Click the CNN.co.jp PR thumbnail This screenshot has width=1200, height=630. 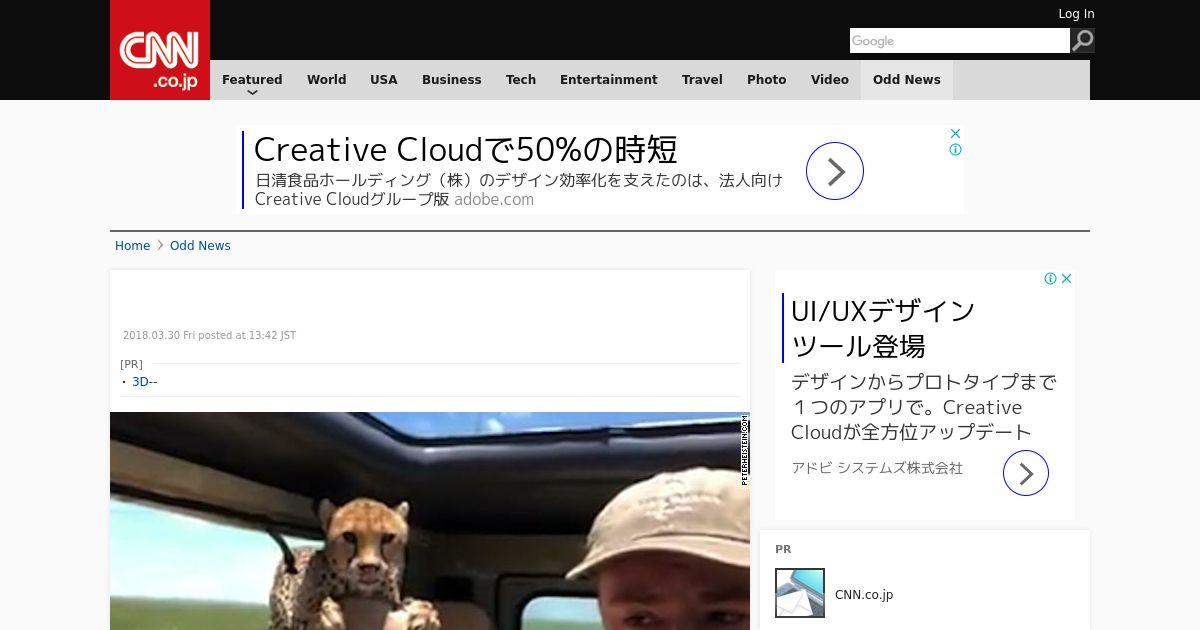(800, 593)
